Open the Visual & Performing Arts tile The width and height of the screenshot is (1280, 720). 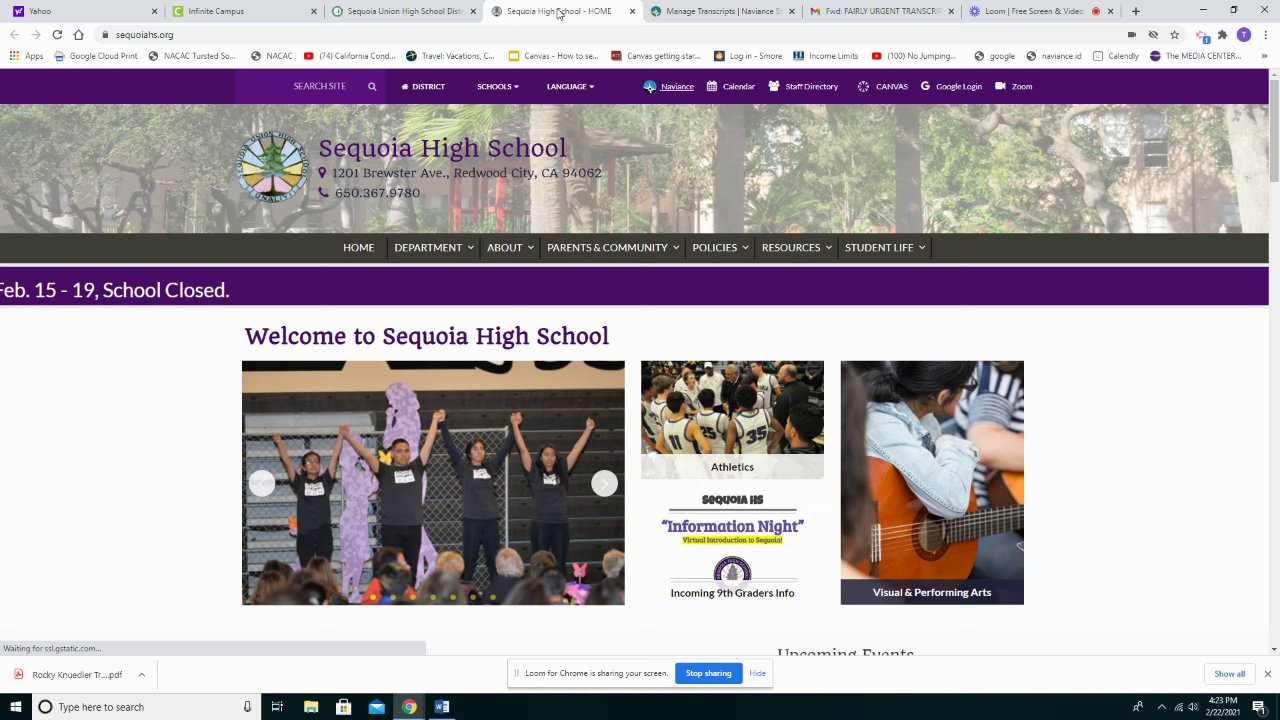(x=932, y=483)
